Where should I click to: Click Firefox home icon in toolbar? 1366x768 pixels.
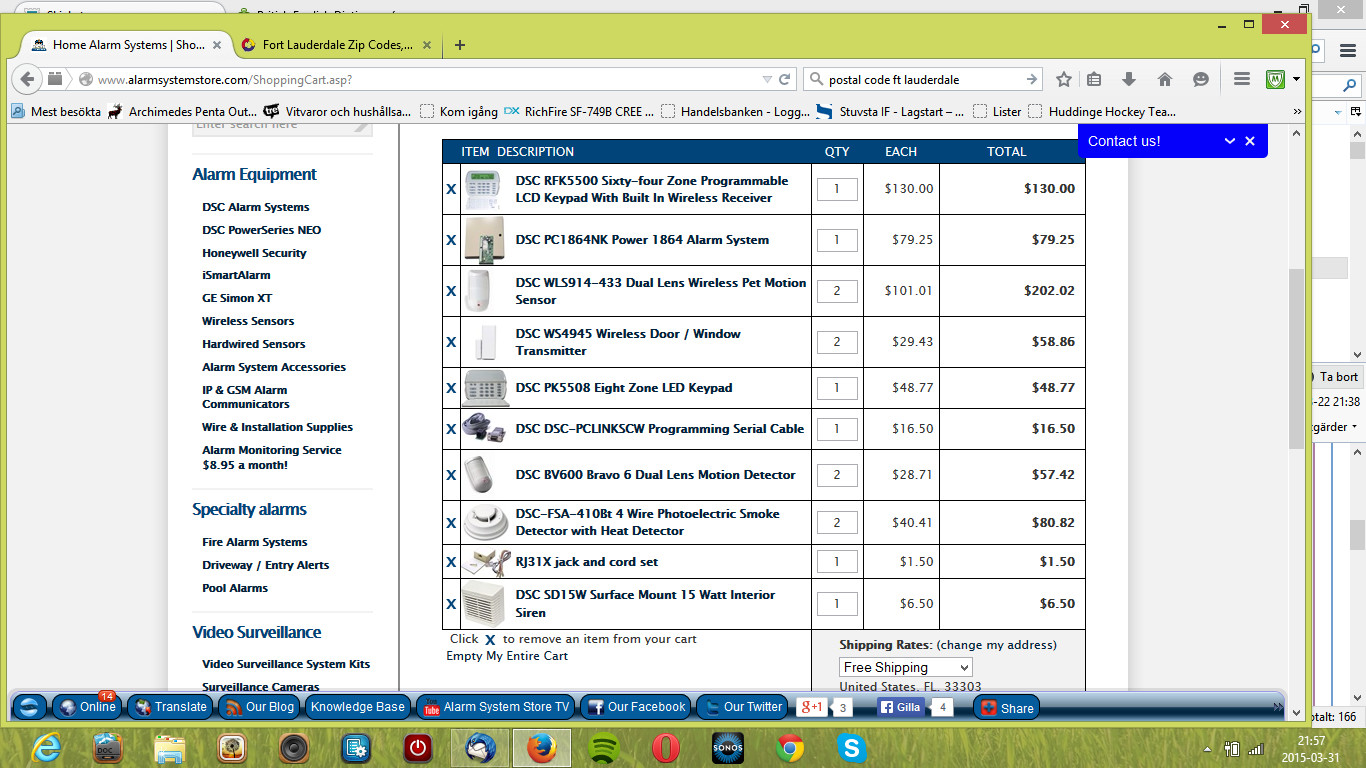point(1165,79)
